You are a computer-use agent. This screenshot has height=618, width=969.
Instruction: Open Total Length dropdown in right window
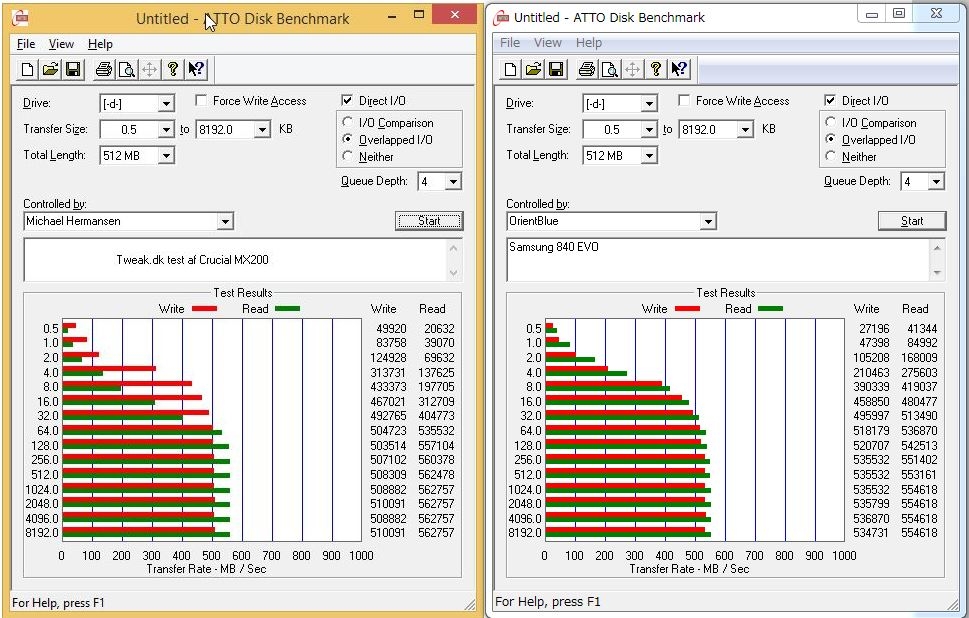648,155
